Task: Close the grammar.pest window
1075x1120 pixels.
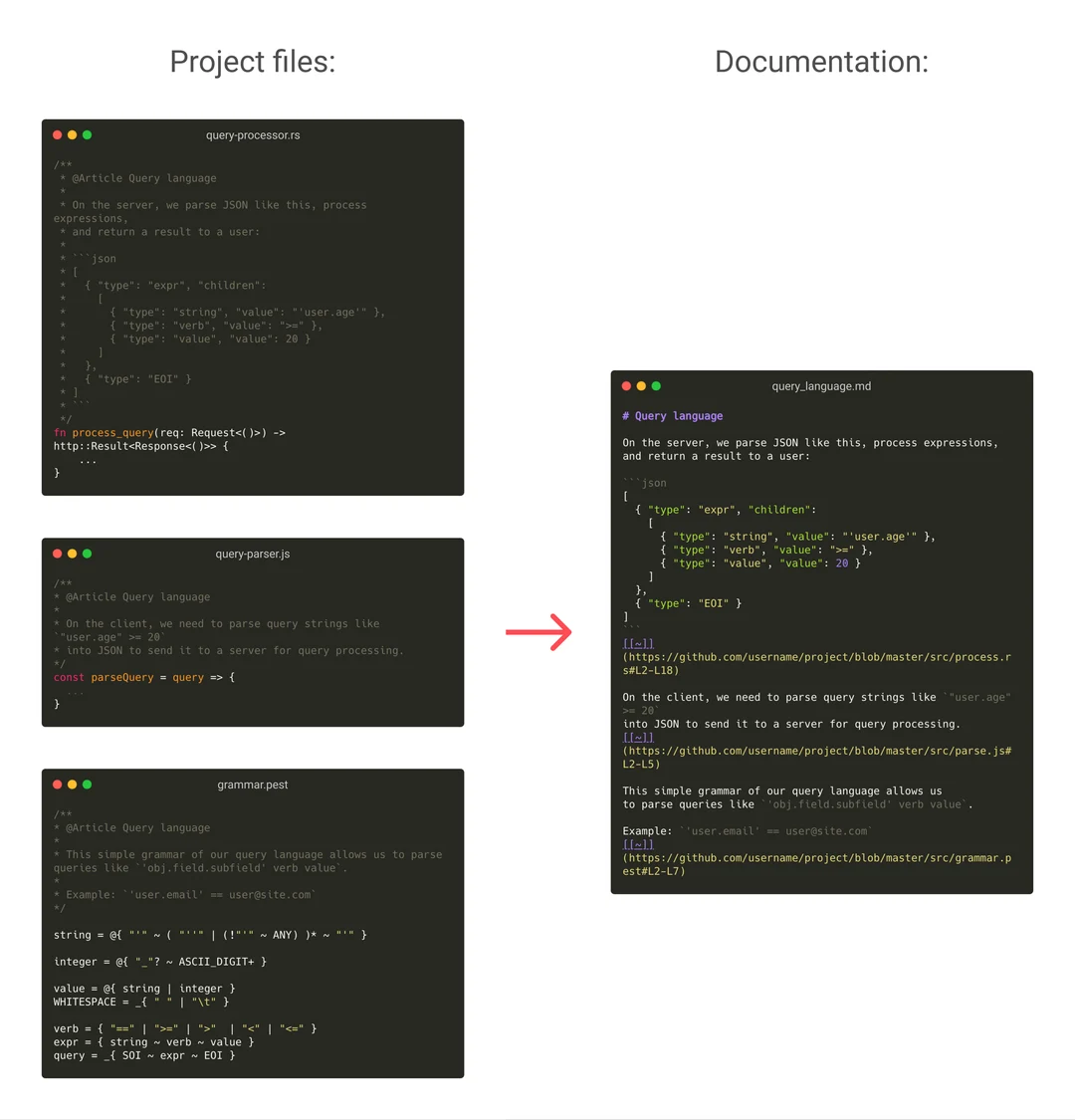Action: [x=57, y=784]
